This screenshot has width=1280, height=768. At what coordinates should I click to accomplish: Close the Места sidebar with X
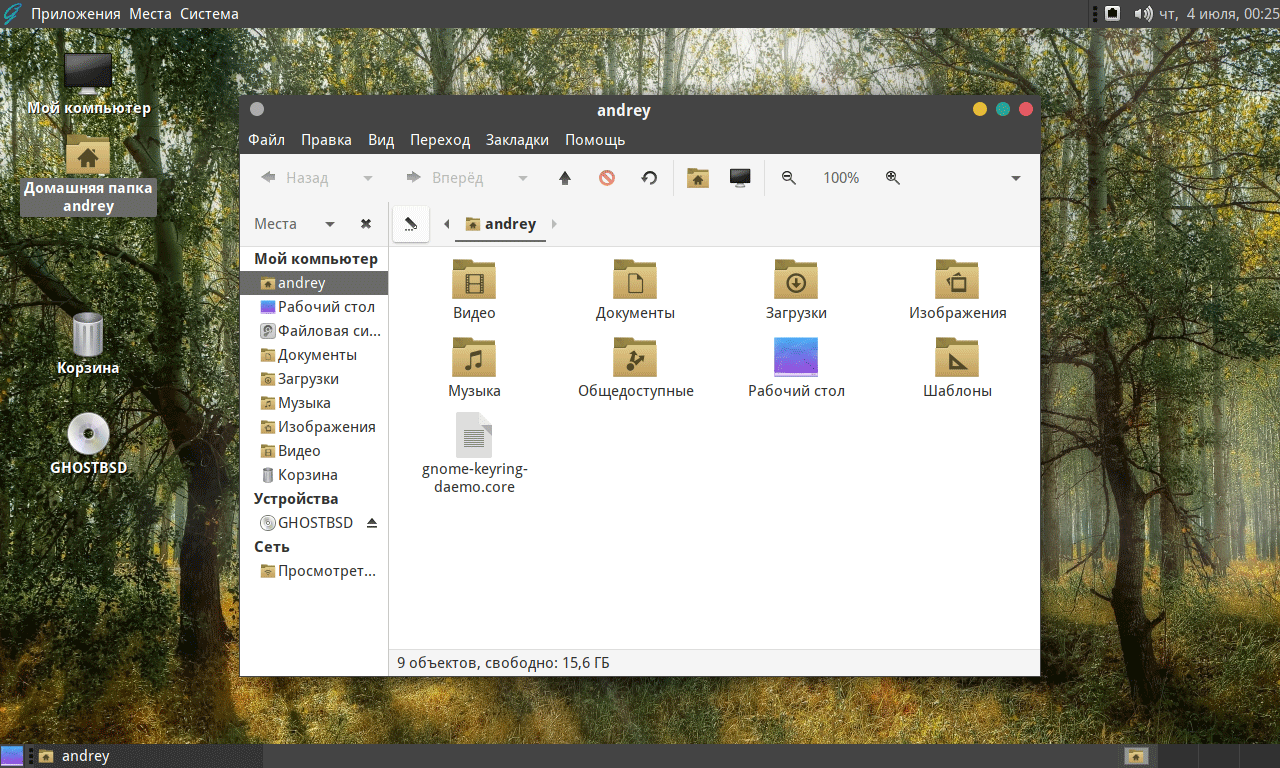tap(366, 224)
